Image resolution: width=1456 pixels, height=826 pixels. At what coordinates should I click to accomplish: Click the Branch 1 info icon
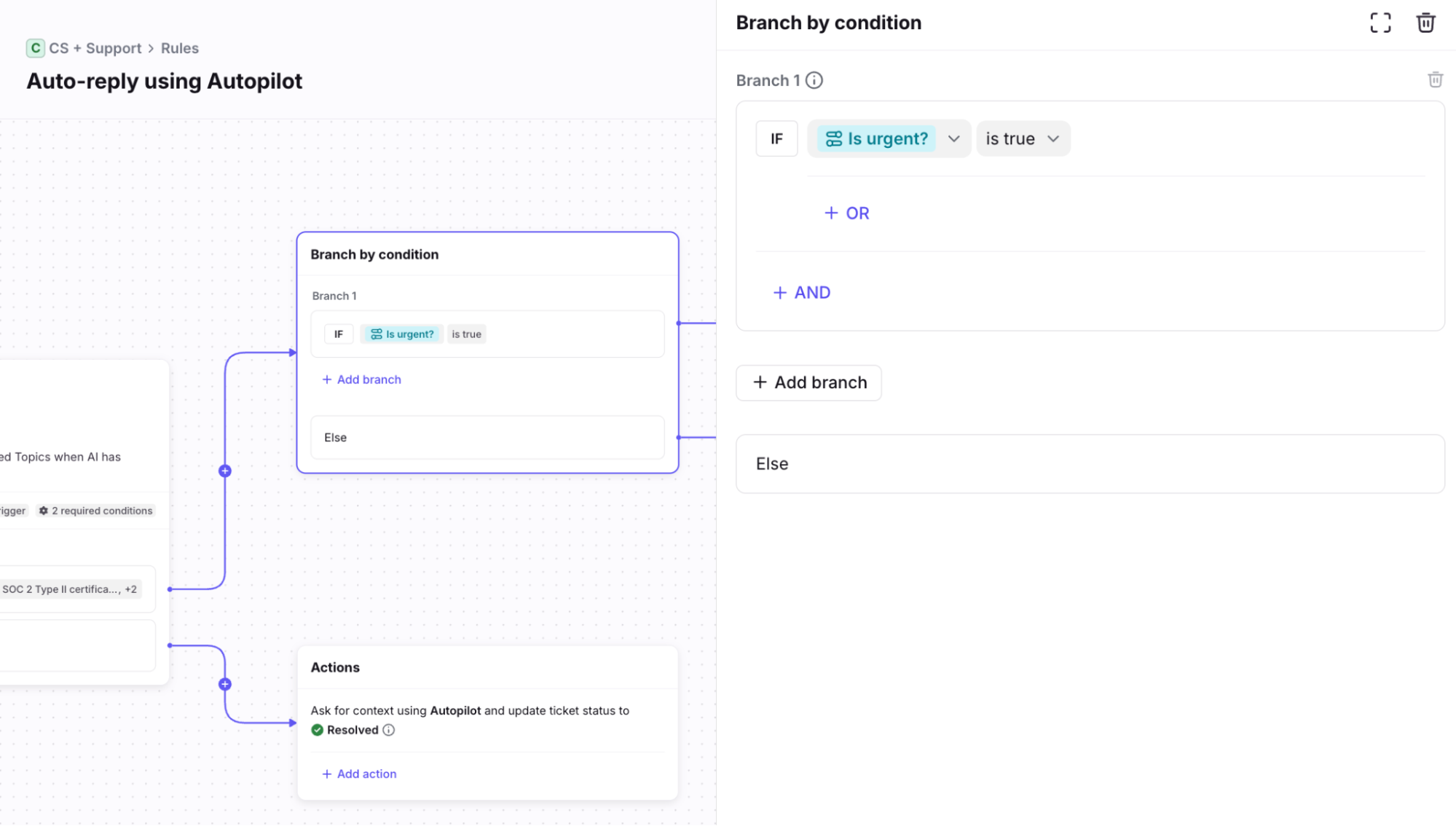click(x=814, y=80)
